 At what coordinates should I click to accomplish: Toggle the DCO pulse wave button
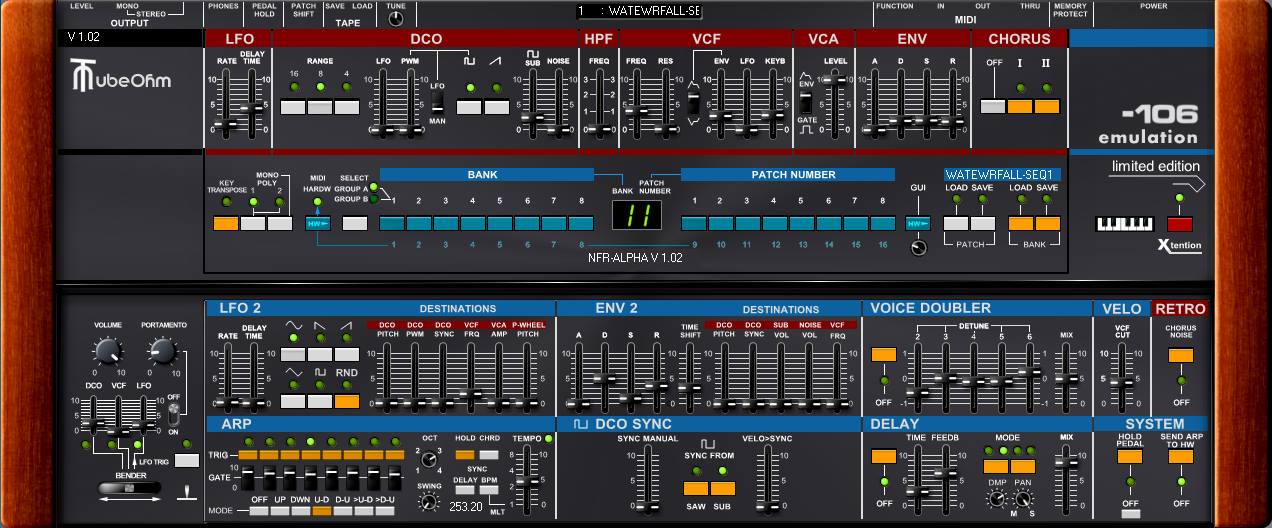pyautogui.click(x=469, y=107)
